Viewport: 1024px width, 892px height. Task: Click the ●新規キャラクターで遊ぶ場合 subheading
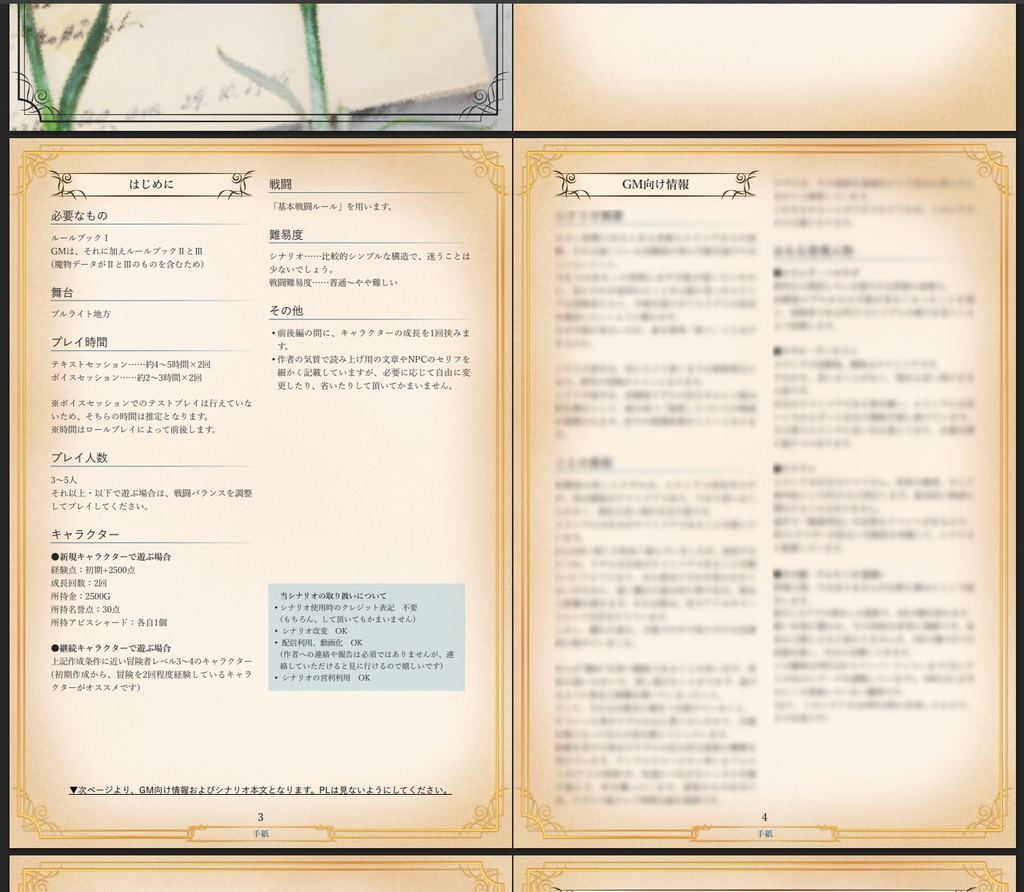[x=111, y=557]
